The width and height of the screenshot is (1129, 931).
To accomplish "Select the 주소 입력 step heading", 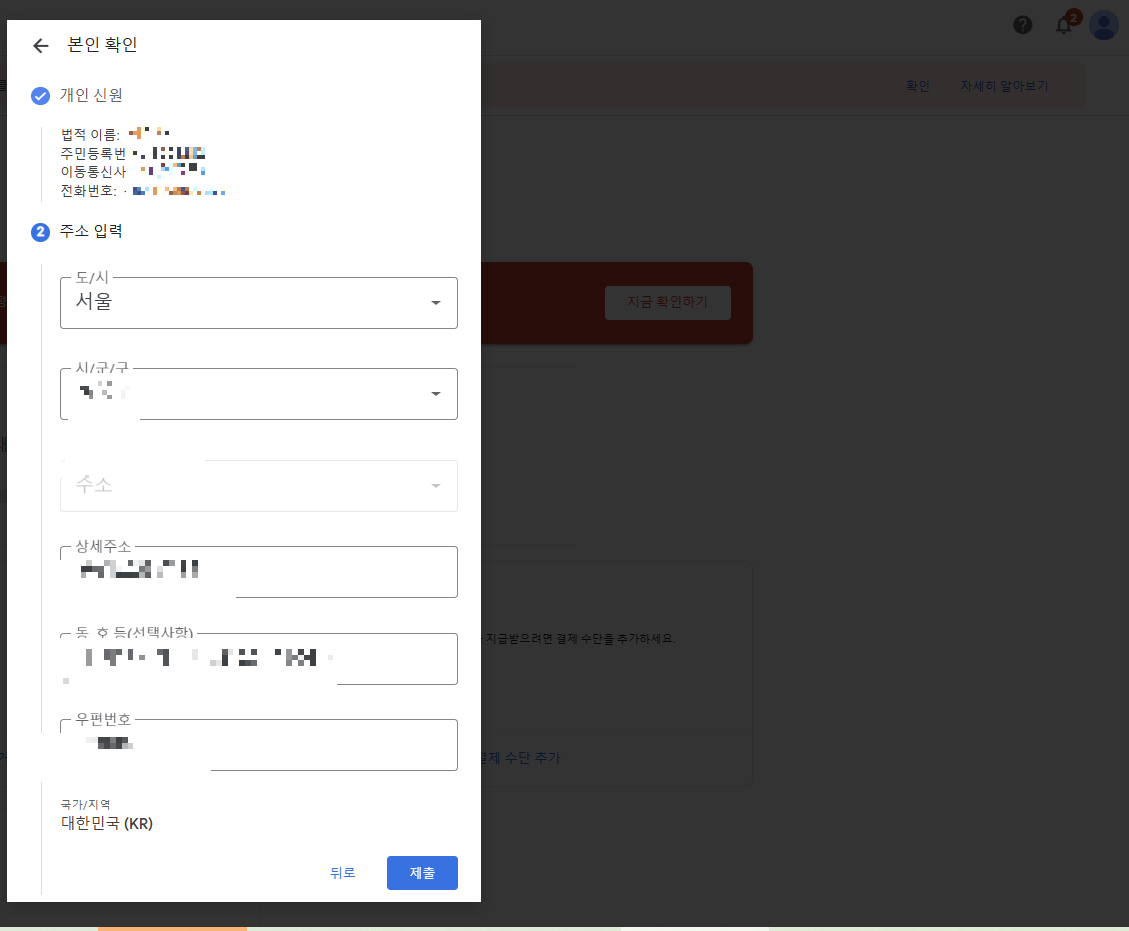I will 91,231.
